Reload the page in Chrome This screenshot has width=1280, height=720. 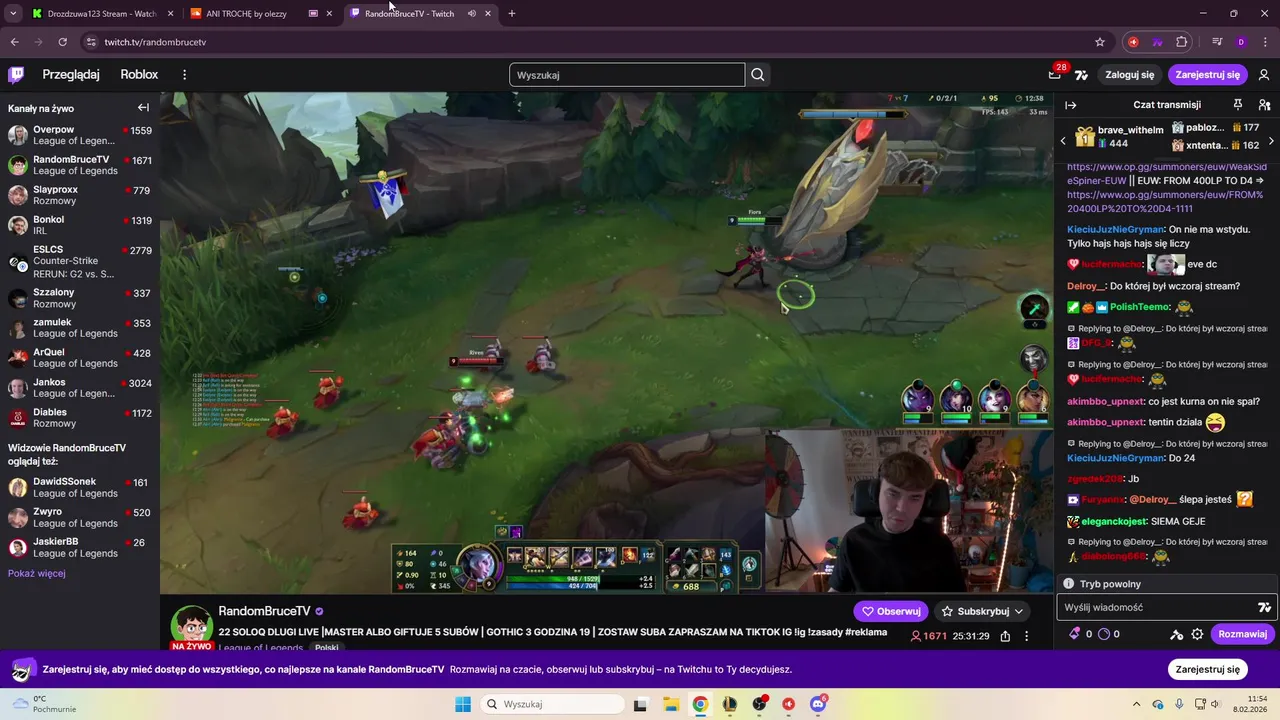(62, 42)
